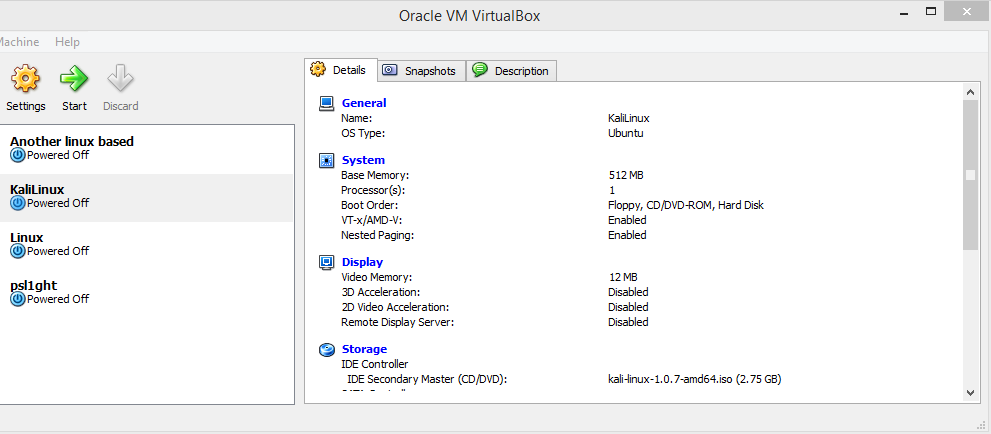The width and height of the screenshot is (991, 434).
Task: Close the VirtualBox window
Action: coord(968,11)
